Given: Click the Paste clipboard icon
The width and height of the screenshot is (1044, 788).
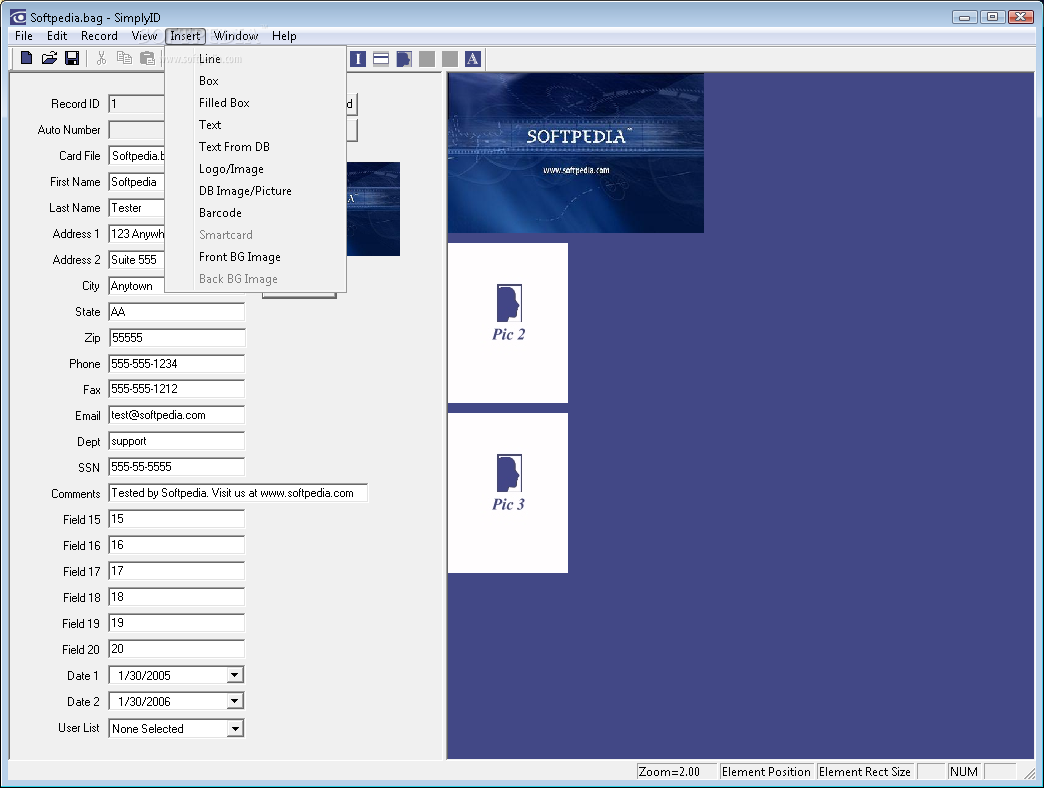Looking at the screenshot, I should pyautogui.click(x=147, y=59).
